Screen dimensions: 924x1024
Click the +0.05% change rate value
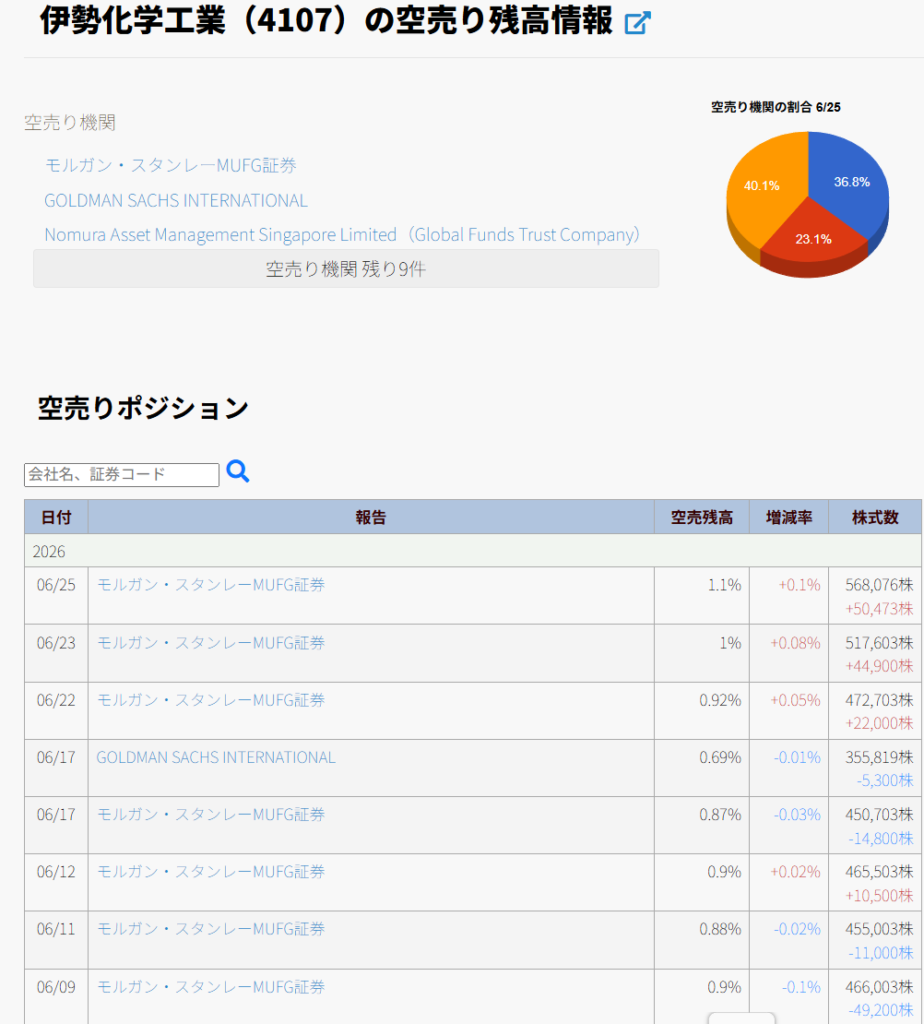(795, 700)
